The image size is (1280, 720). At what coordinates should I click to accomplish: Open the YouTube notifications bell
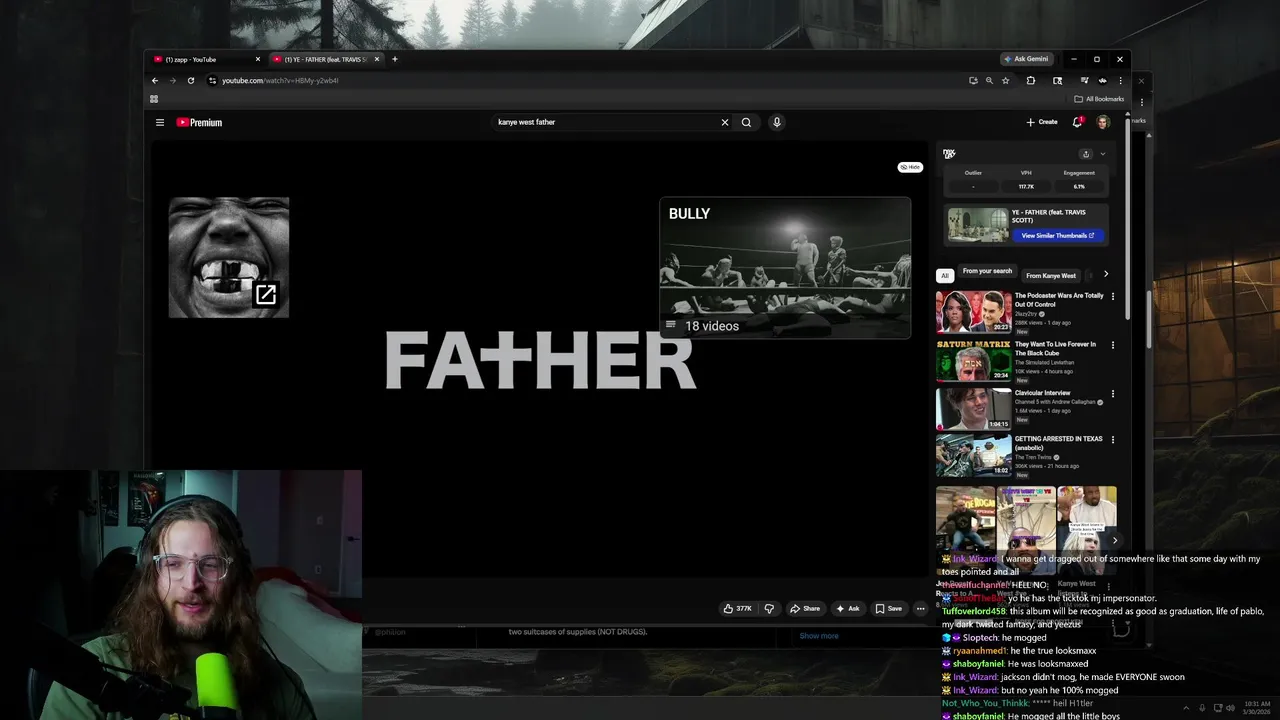1077,122
